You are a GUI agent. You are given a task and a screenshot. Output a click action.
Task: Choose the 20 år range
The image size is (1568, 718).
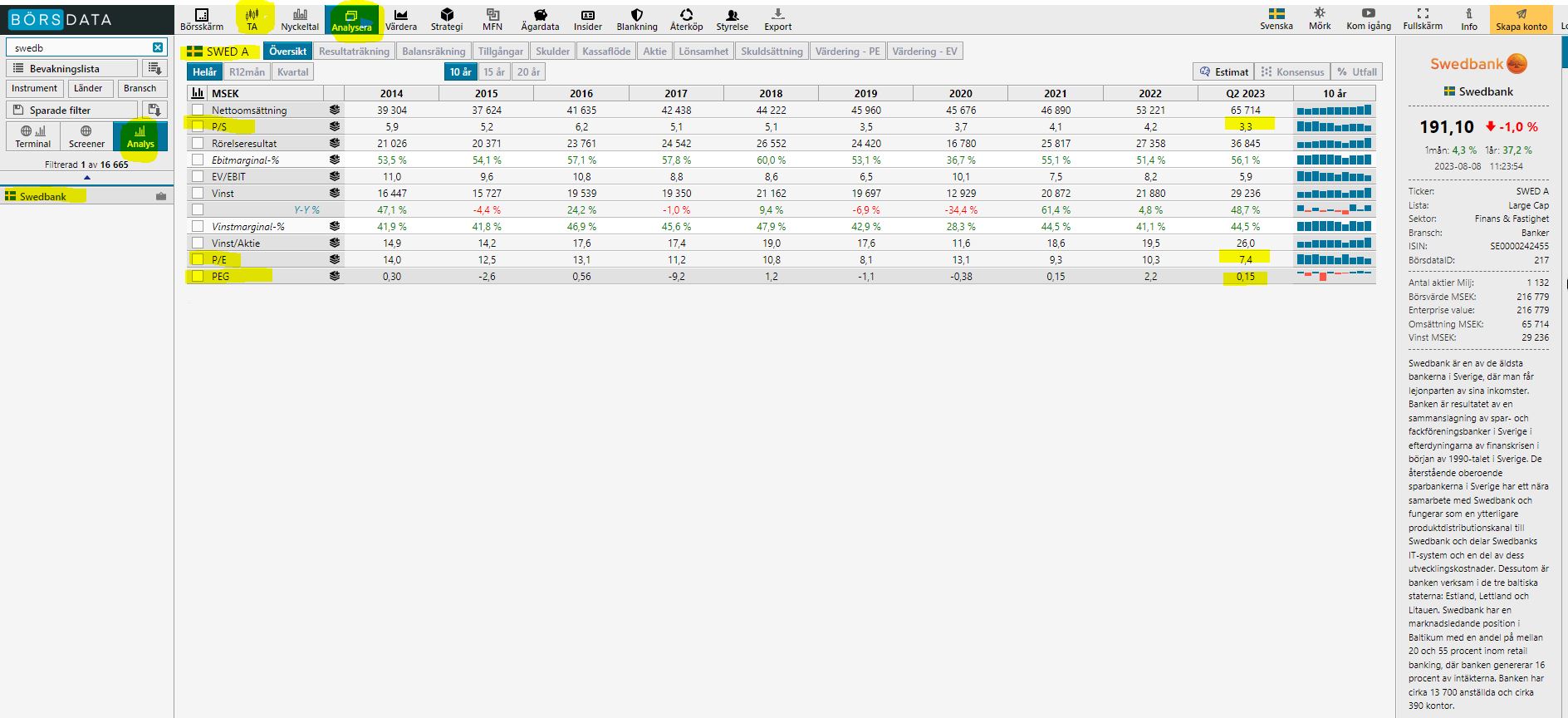(x=528, y=72)
